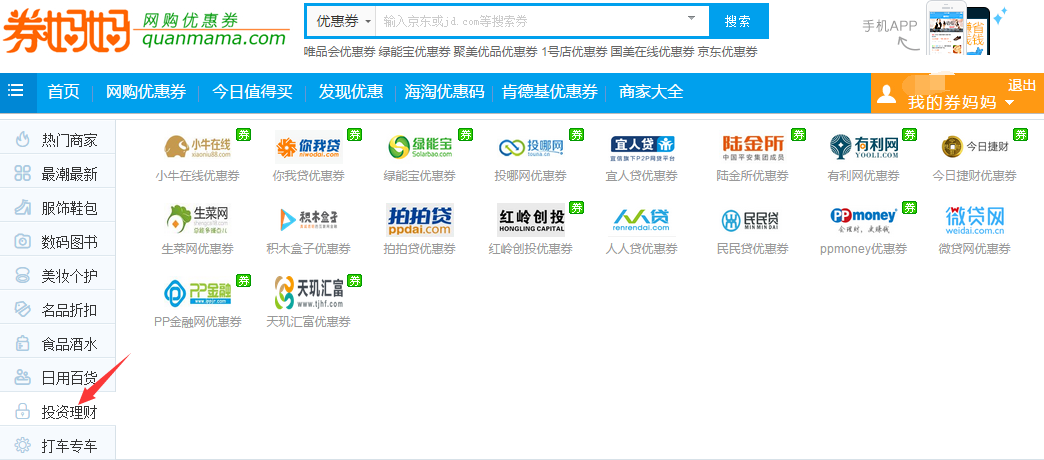Open 商家大全 navigation item

tap(651, 92)
